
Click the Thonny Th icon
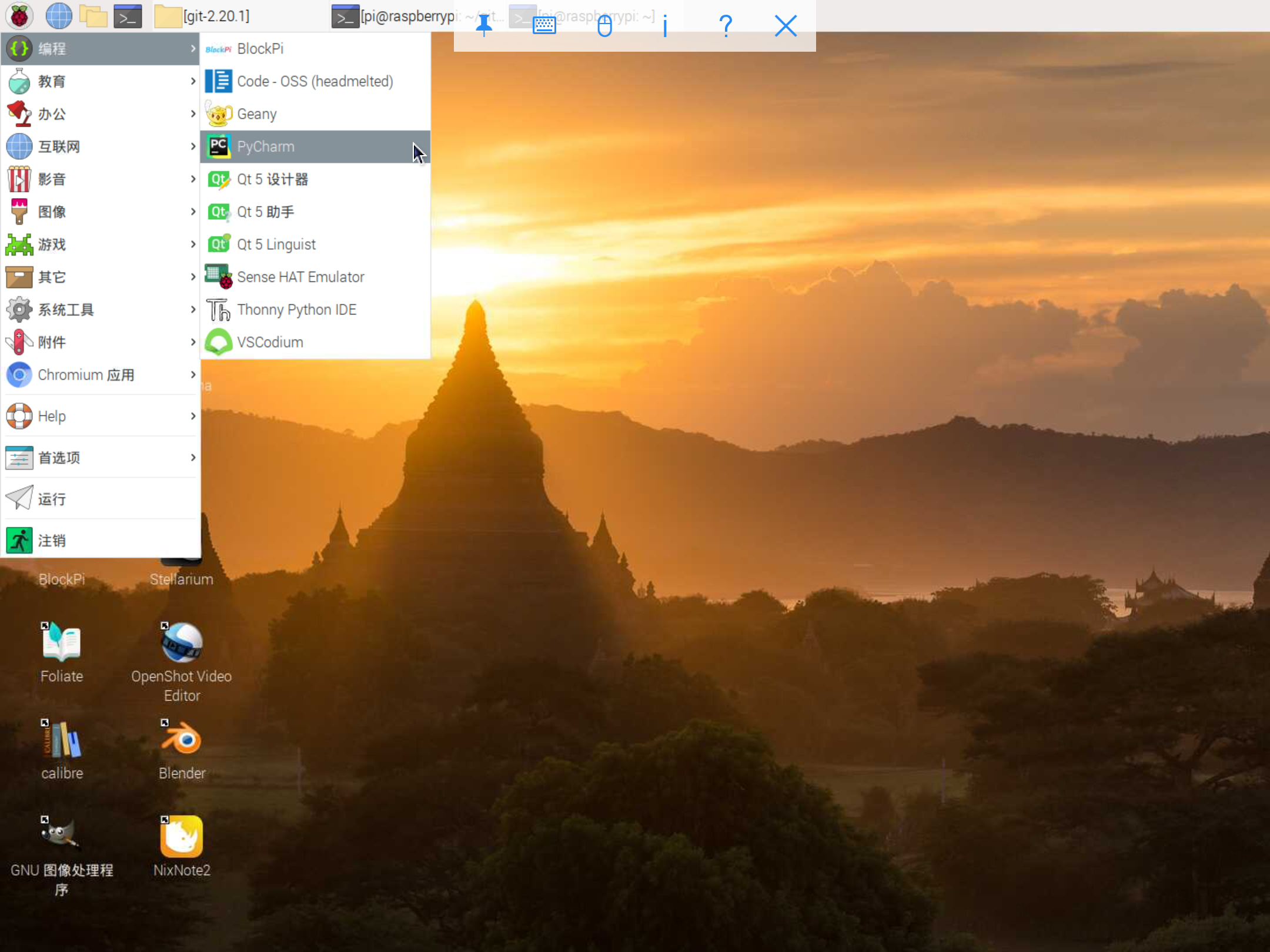[219, 310]
